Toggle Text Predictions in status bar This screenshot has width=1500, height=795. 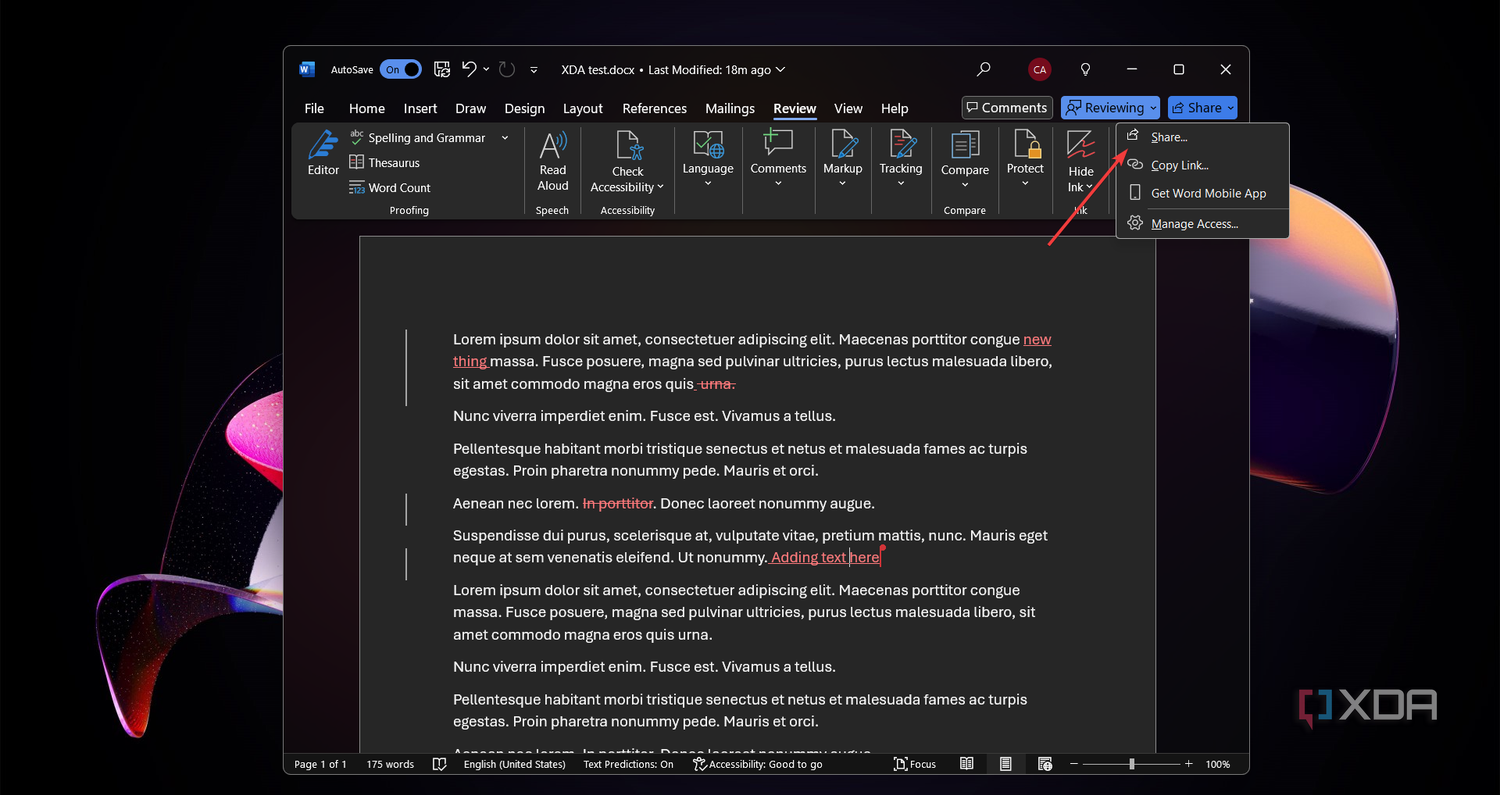628,764
